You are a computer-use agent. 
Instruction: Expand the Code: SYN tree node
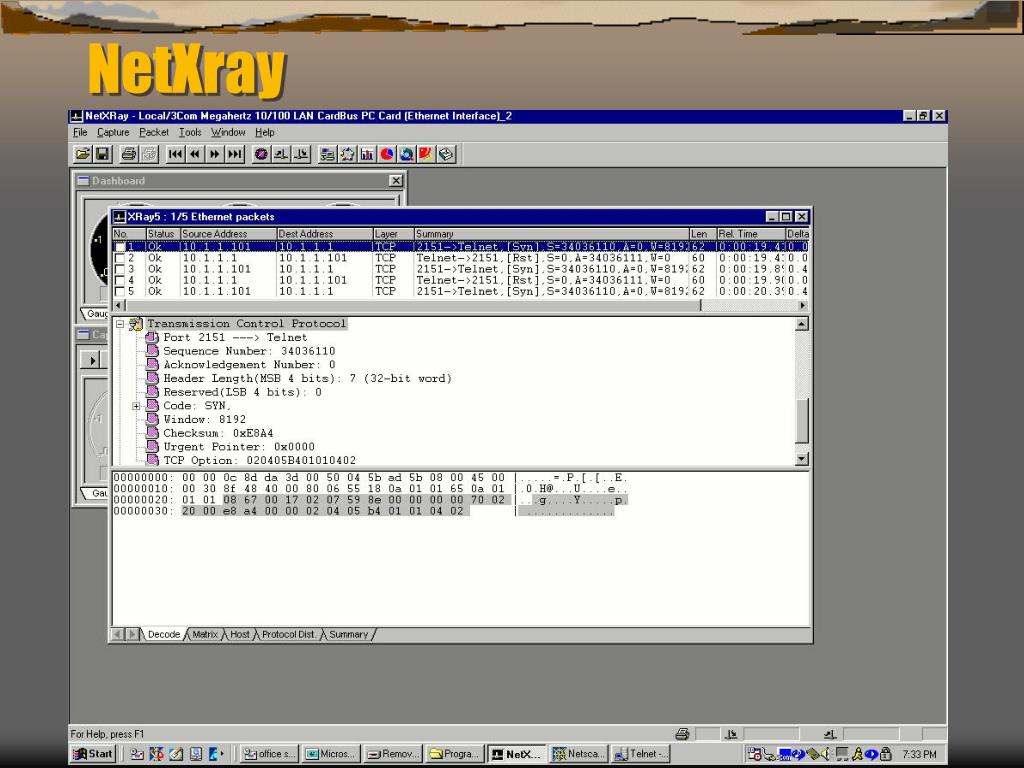[x=136, y=406]
